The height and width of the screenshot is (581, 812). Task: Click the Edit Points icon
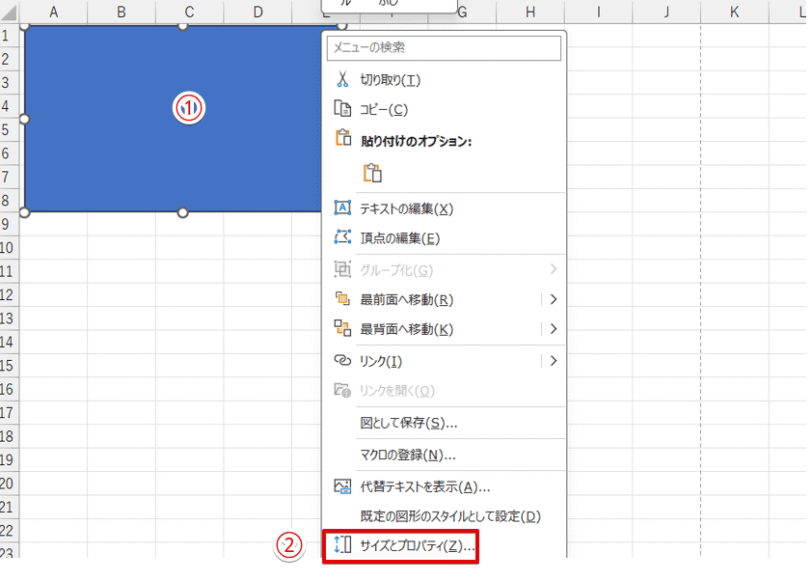[342, 238]
